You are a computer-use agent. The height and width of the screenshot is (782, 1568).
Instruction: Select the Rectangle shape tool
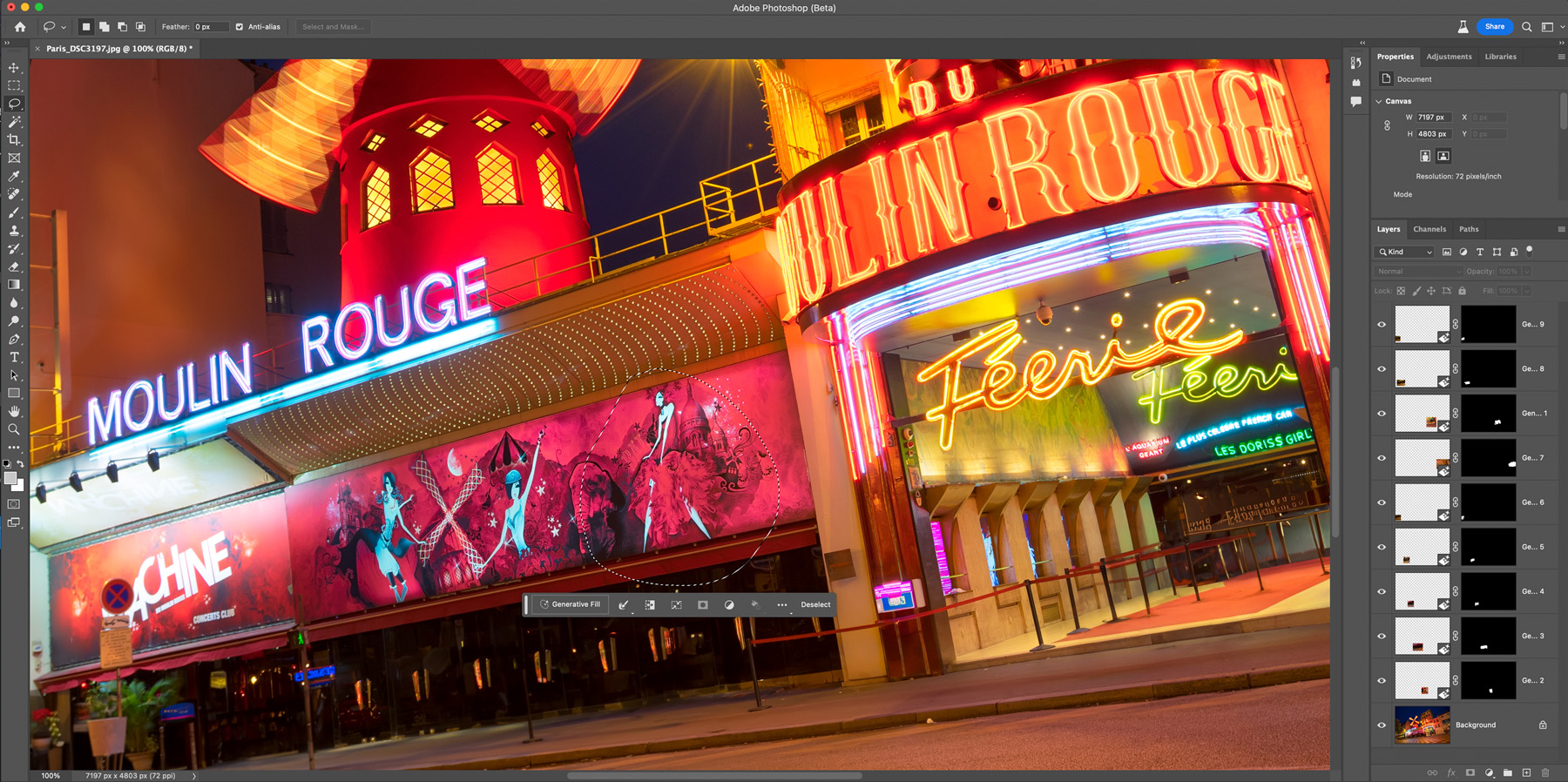click(14, 394)
